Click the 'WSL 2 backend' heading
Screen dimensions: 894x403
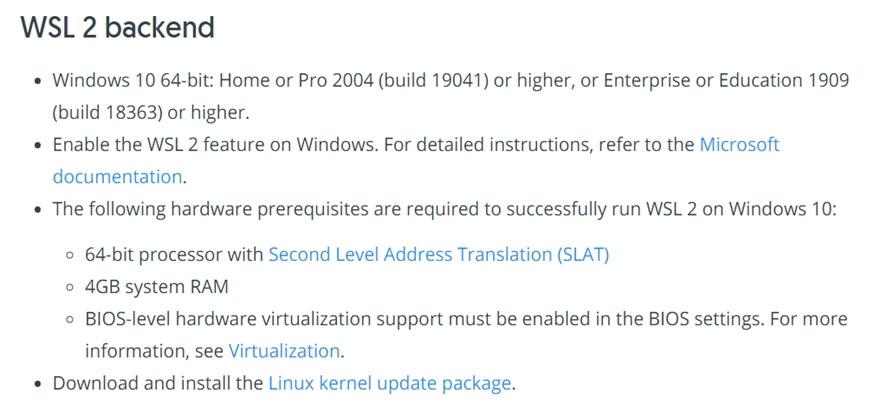click(118, 28)
